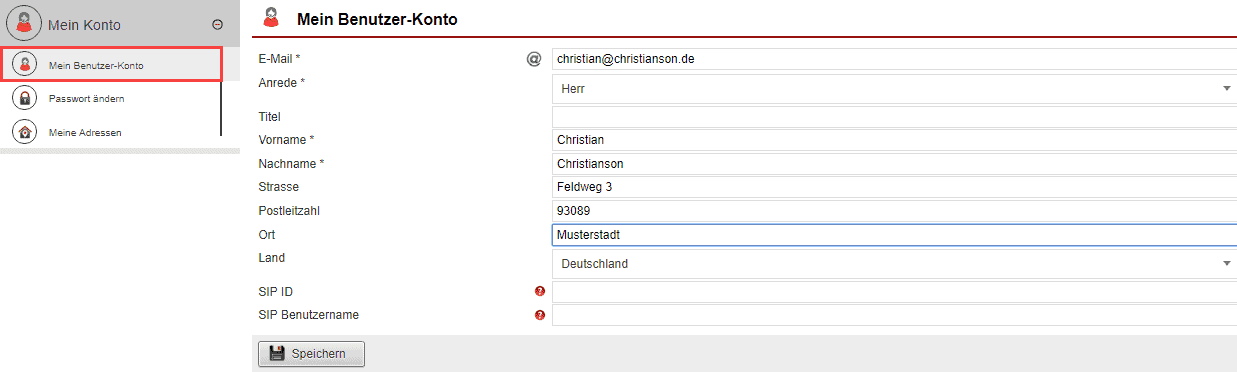Click the @ icon next to E-Mail
The height and width of the screenshot is (372, 1237).
[x=534, y=59]
